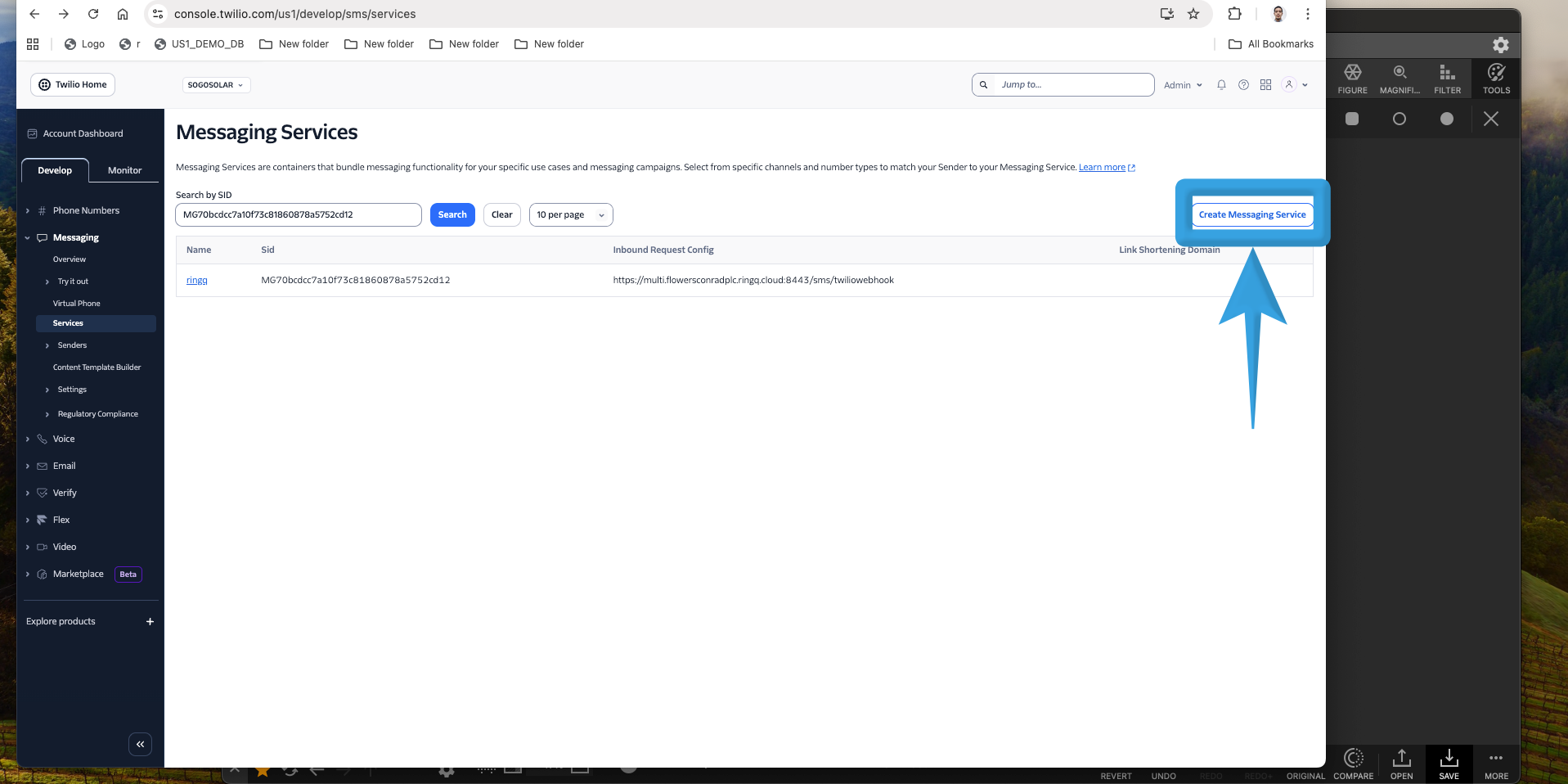Focus the Jump to search box
The width and height of the screenshot is (1568, 784).
point(1063,85)
